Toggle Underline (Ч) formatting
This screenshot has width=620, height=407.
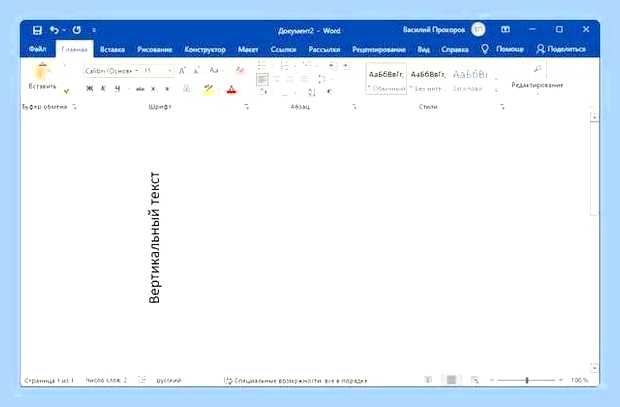click(117, 89)
